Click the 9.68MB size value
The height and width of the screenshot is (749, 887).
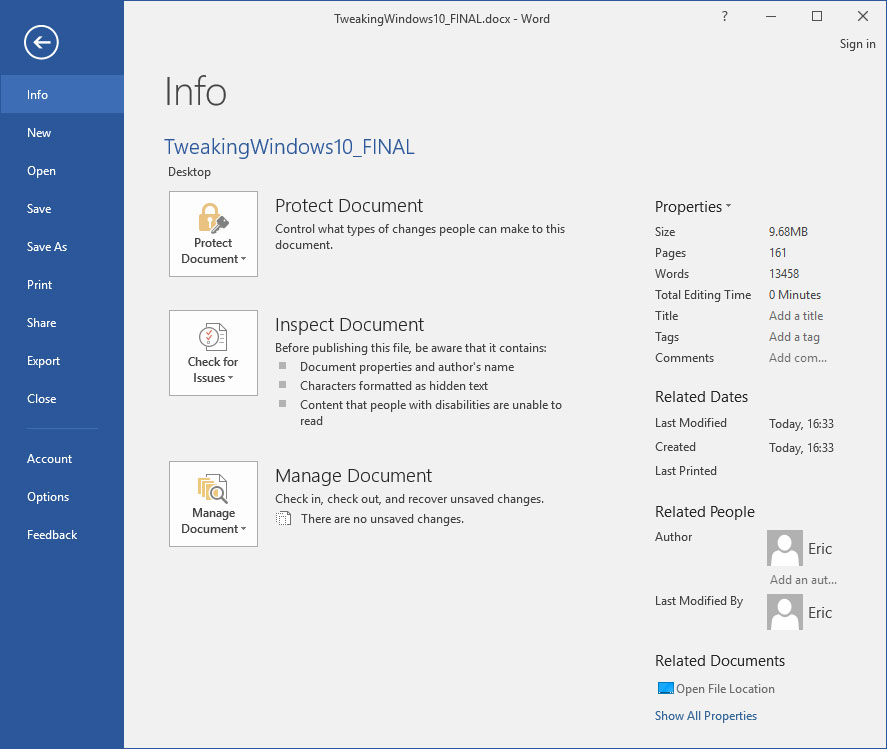(x=788, y=232)
